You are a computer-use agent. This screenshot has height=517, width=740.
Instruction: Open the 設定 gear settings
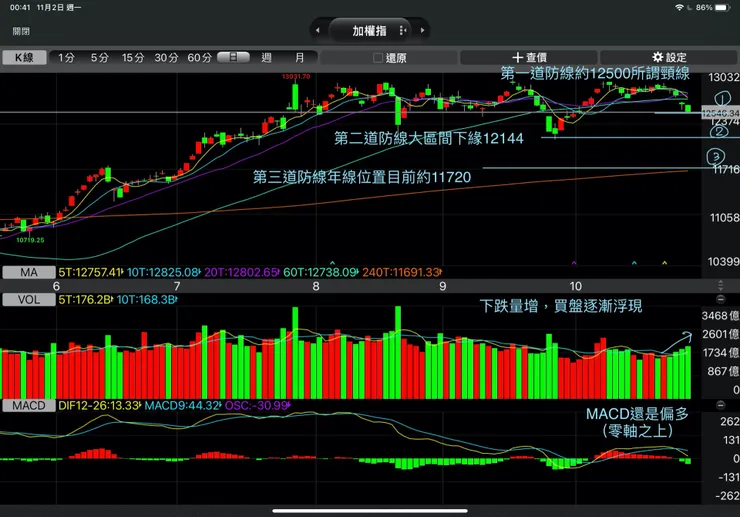point(669,58)
